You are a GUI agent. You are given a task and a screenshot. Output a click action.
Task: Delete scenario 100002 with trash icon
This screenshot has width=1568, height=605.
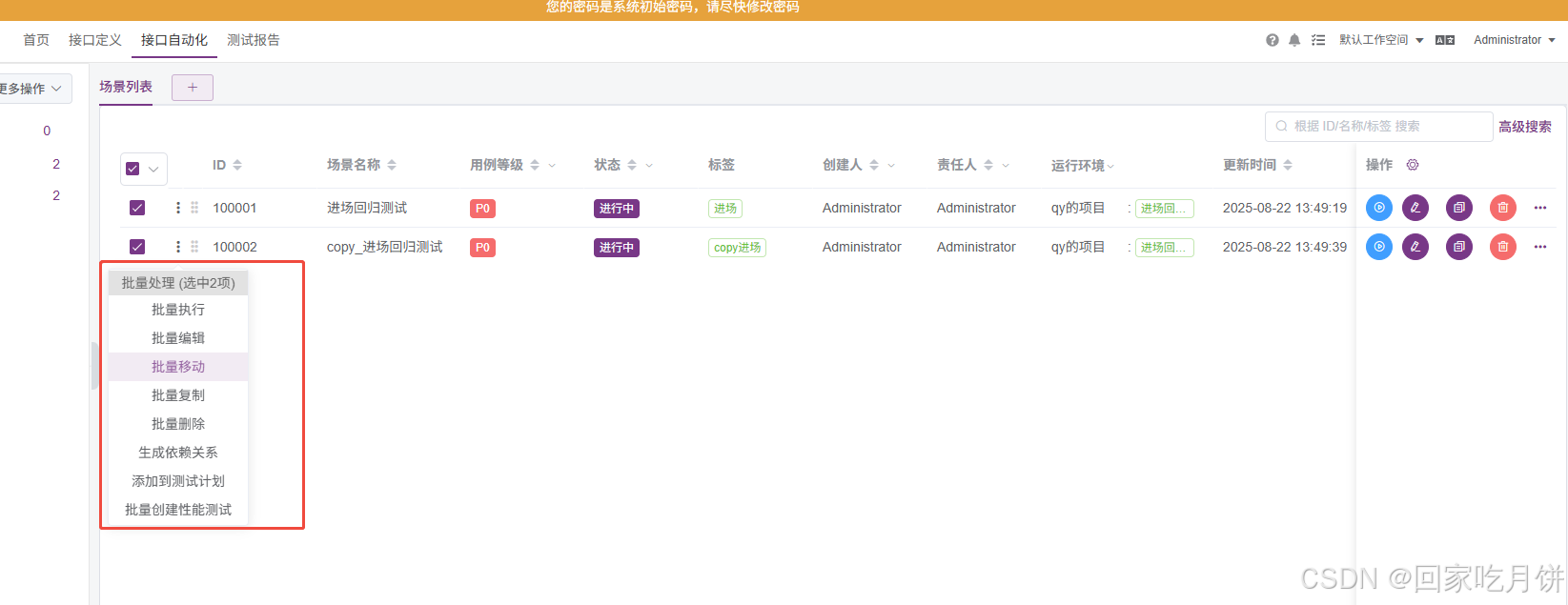point(1503,247)
